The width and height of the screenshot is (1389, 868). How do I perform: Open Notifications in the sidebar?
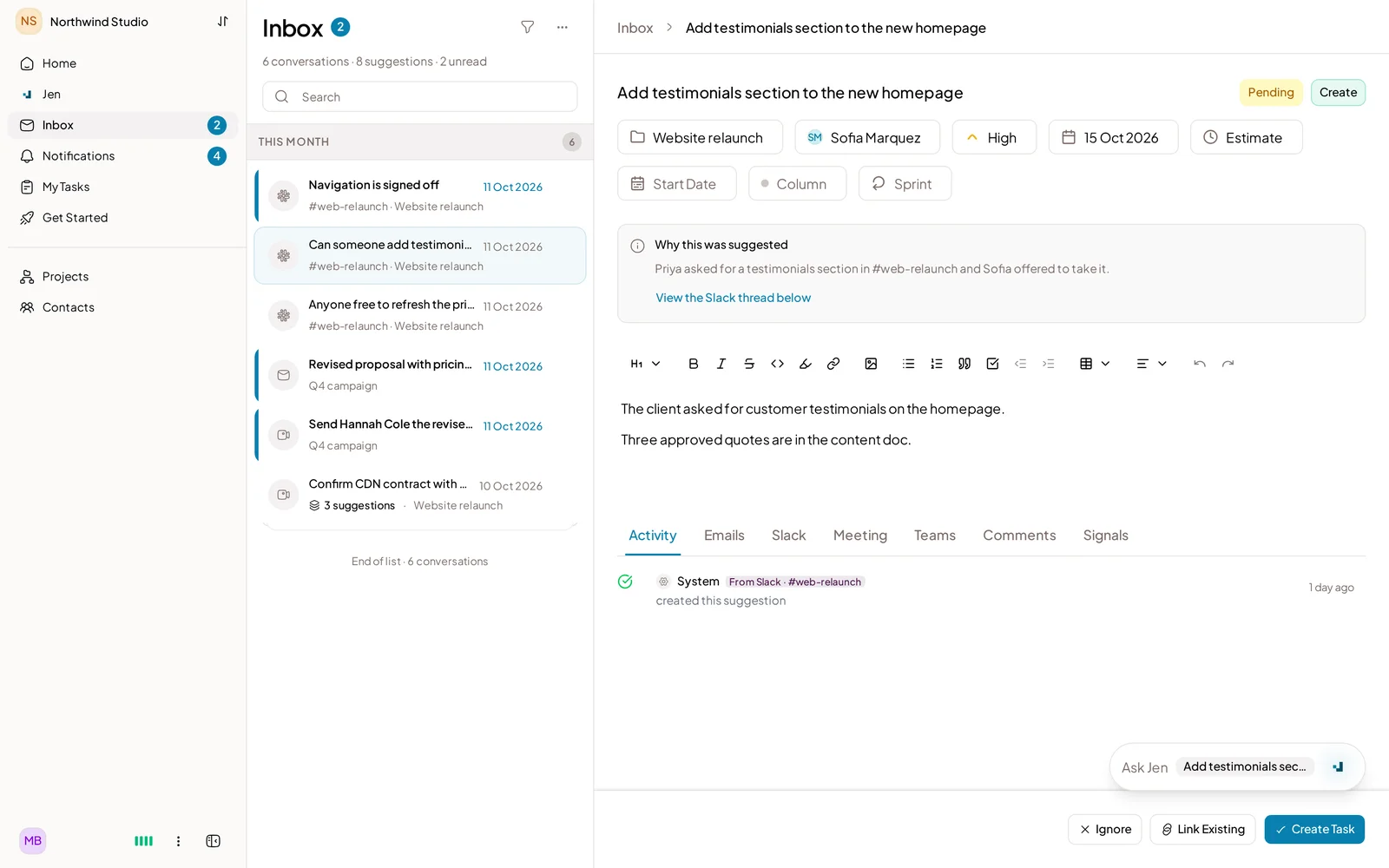[122, 156]
